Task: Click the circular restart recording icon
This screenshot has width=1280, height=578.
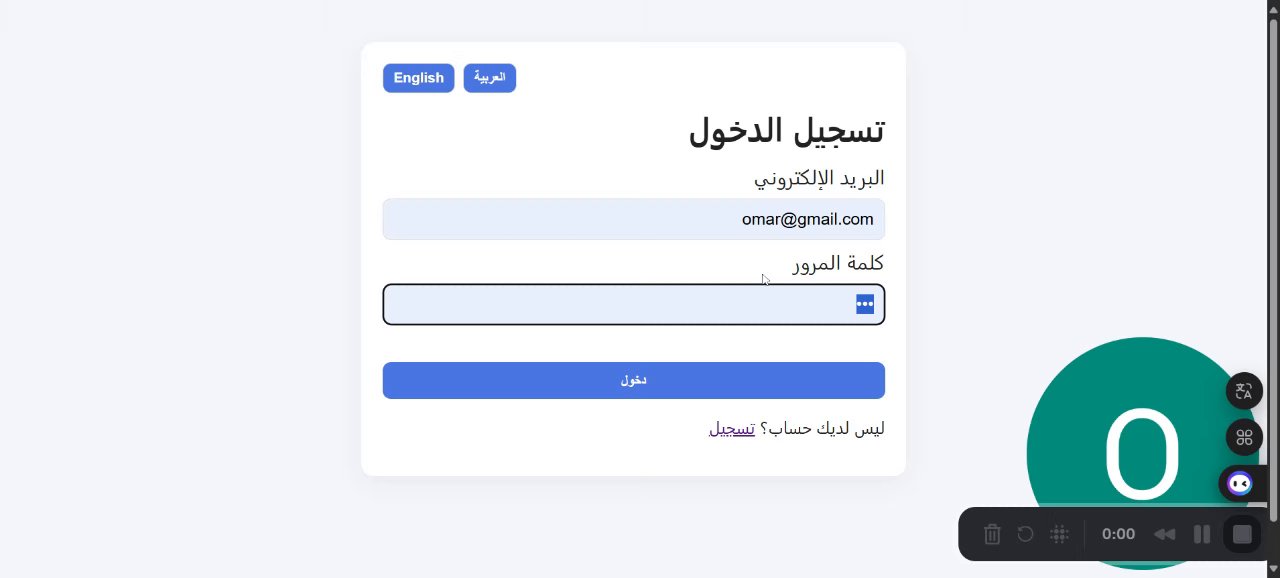Action: point(1025,534)
